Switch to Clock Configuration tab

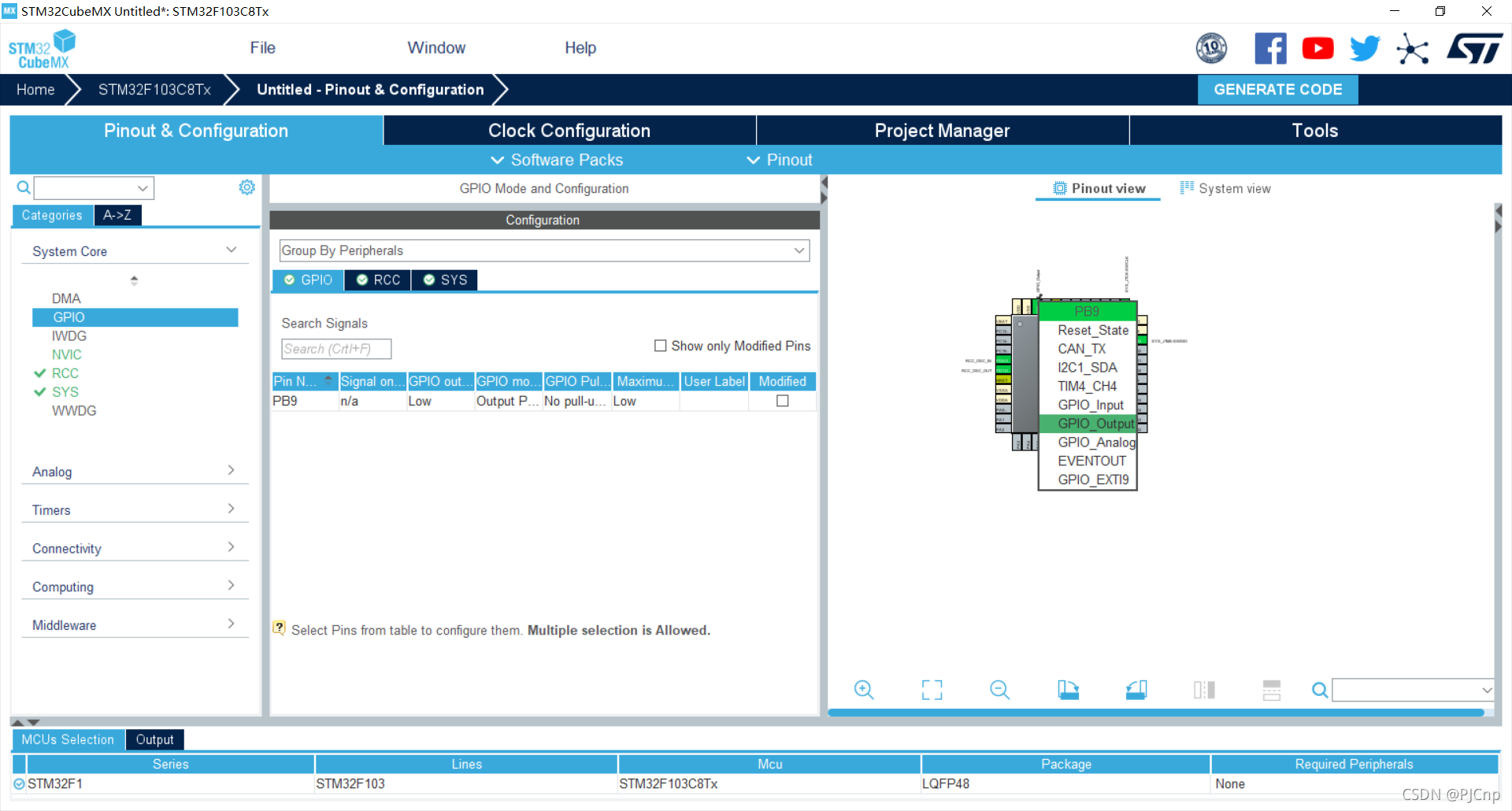tap(569, 131)
